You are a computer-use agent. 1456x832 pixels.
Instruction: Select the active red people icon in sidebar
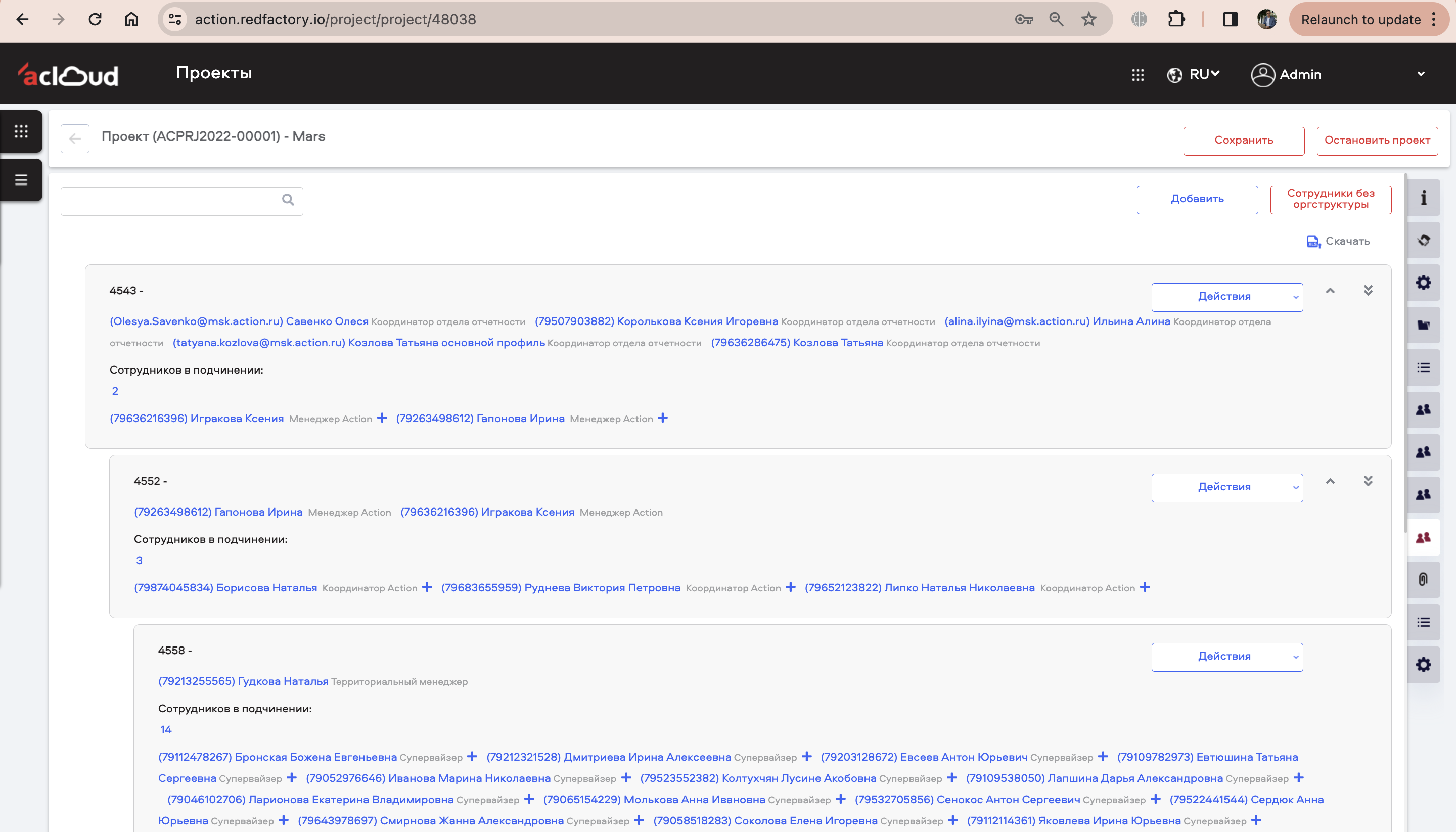pyautogui.click(x=1424, y=537)
